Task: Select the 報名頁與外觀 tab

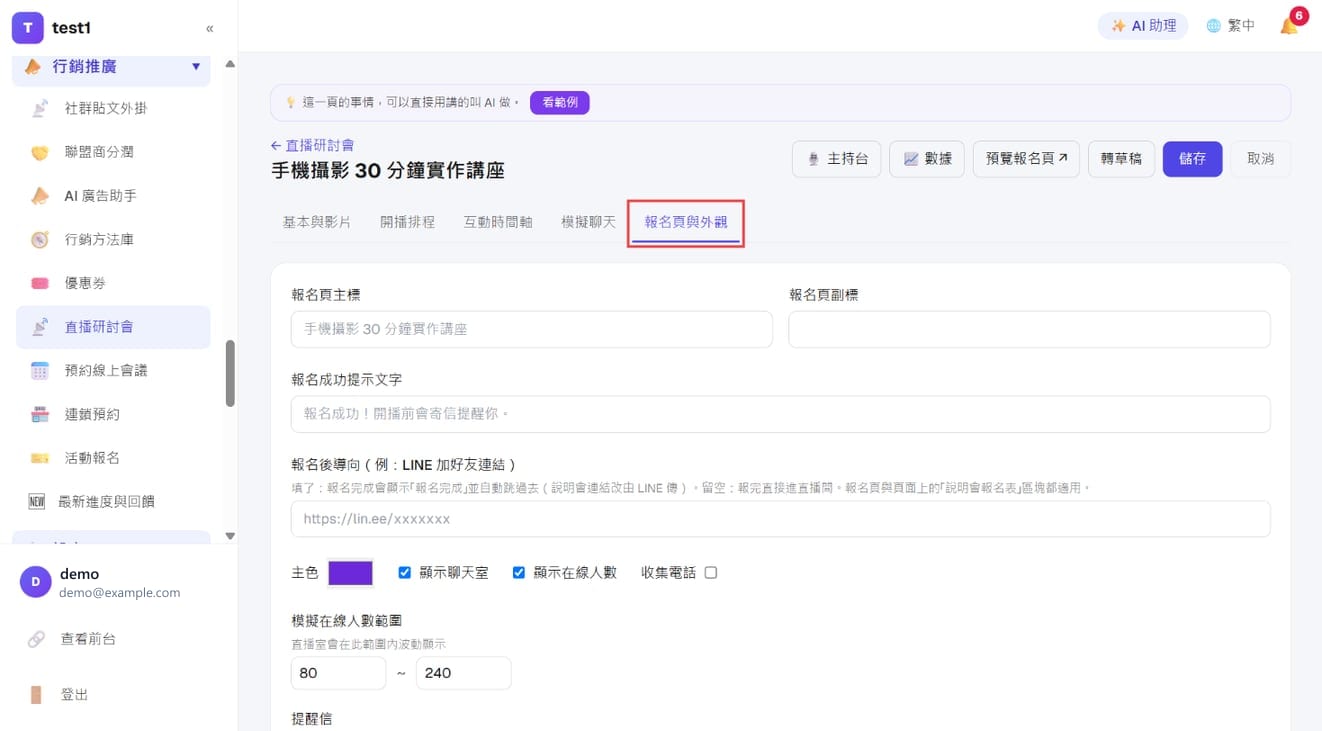Action: point(686,222)
